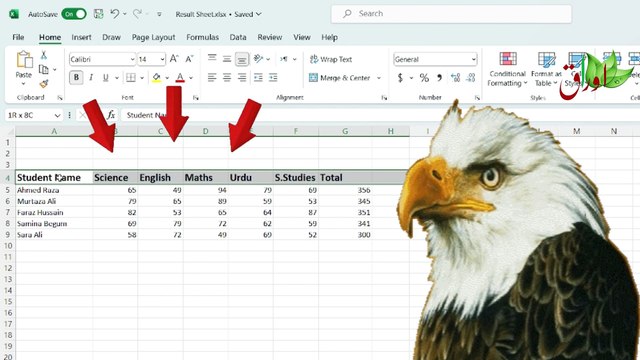Open the Font Color dropdown arrow
Screen dimensions: 640x360
pyautogui.click(x=191, y=78)
